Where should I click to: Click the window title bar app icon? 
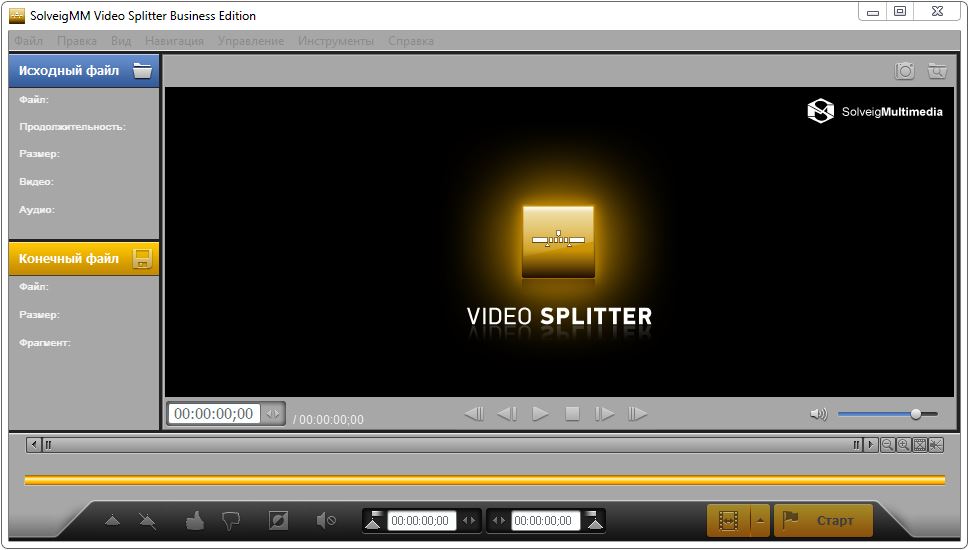point(17,15)
